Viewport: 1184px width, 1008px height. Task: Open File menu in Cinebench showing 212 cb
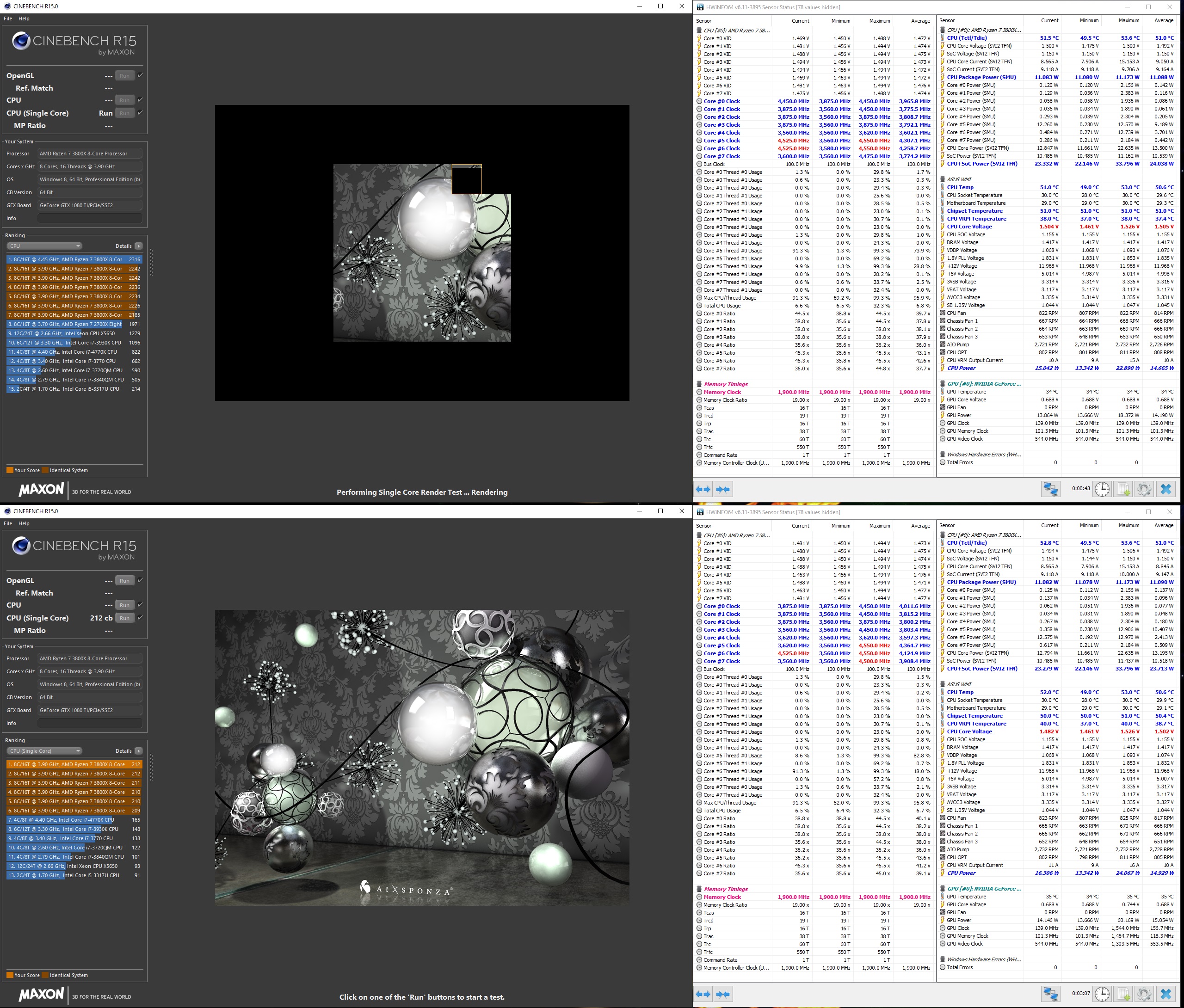[x=8, y=523]
